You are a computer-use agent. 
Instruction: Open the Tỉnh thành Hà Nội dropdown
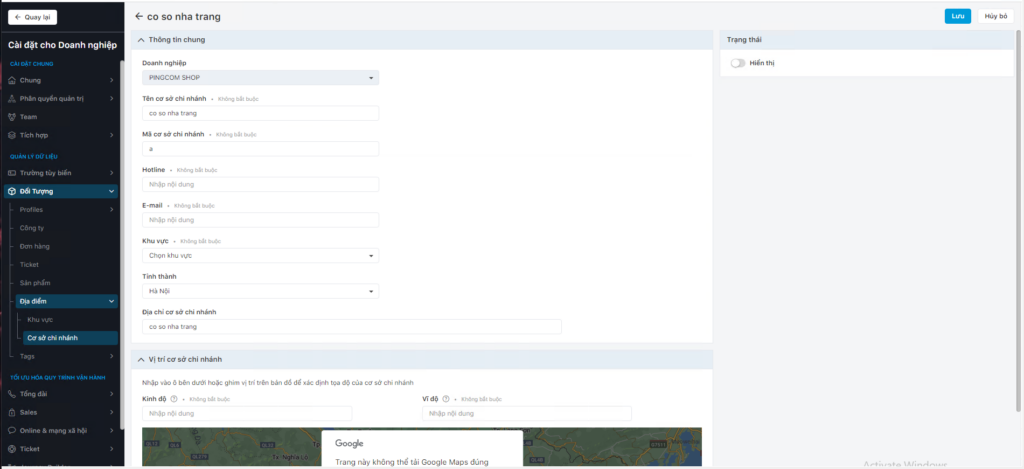pos(261,291)
